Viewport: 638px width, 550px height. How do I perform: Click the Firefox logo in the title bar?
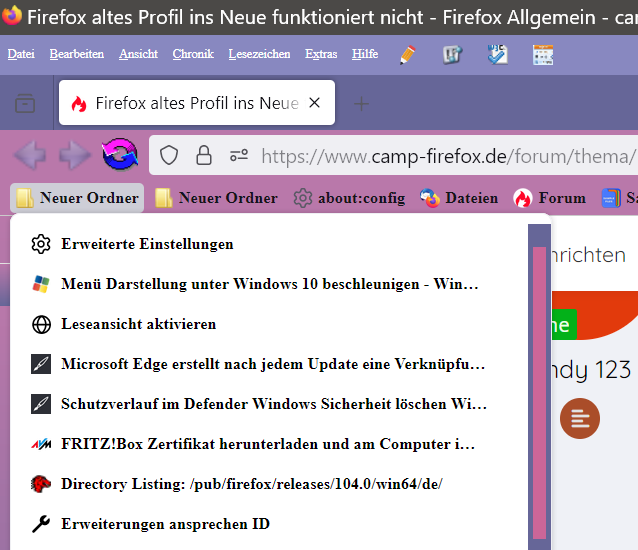11,15
